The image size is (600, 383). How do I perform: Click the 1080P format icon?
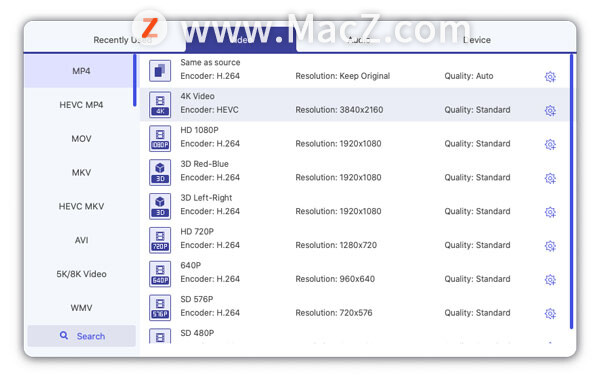[160, 139]
